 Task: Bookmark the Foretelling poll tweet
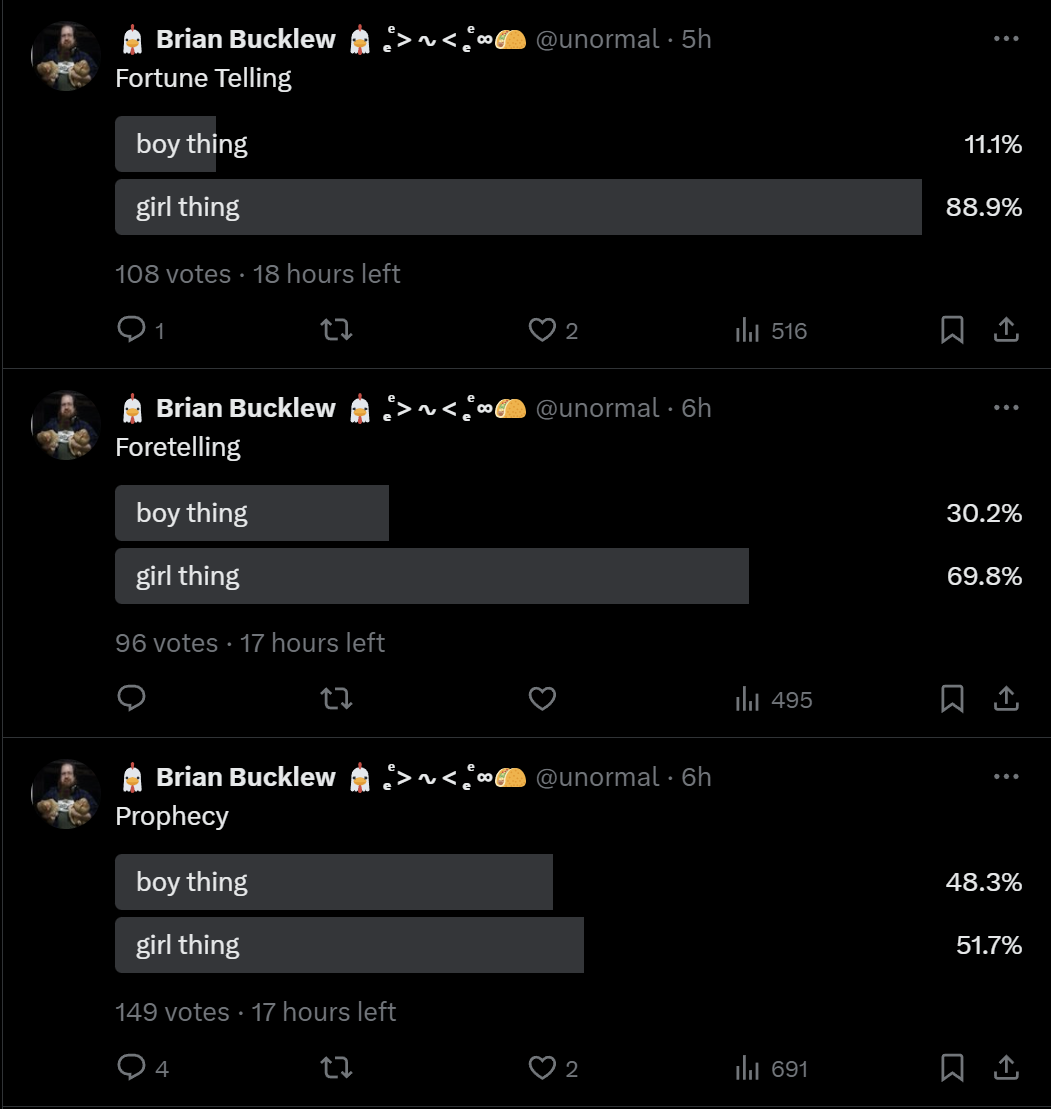[952, 699]
